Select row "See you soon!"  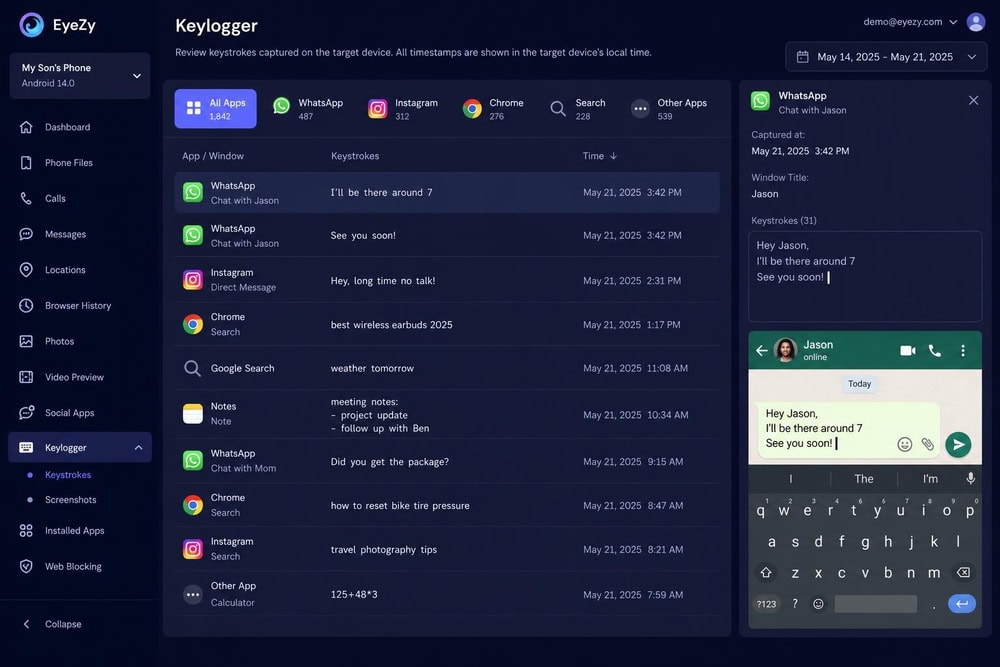pos(446,235)
